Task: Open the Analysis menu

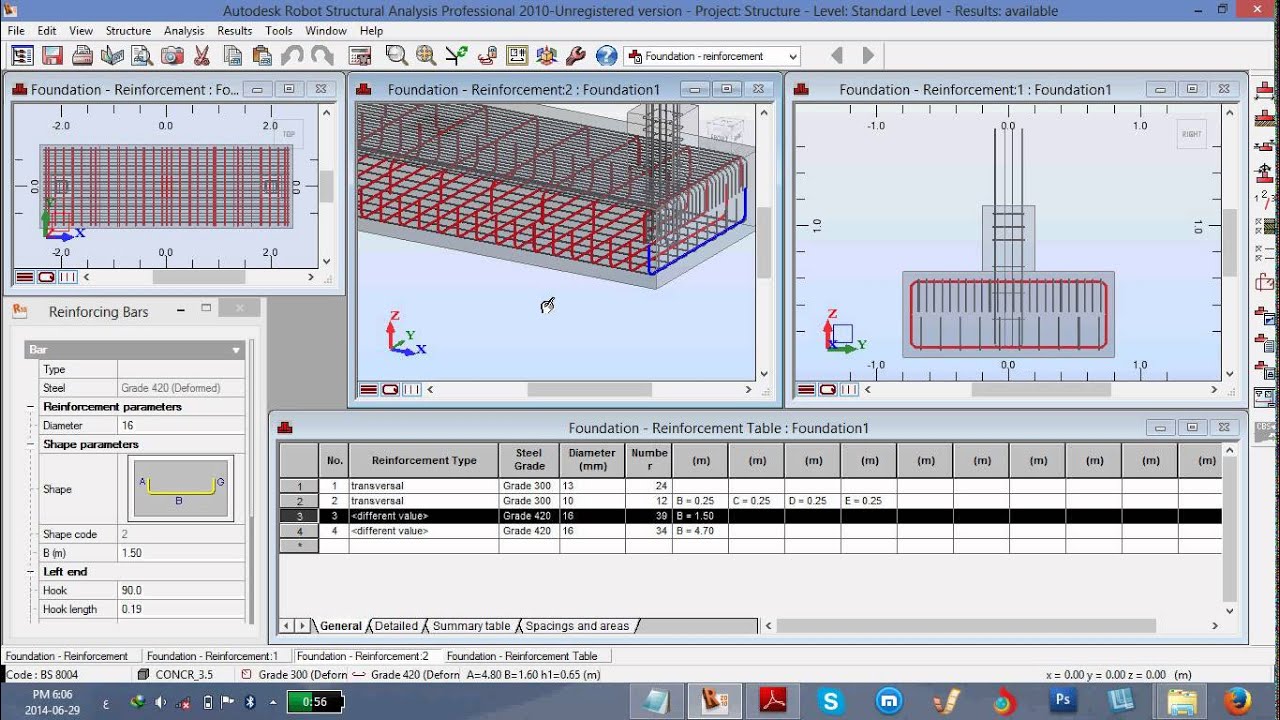Action: point(184,31)
